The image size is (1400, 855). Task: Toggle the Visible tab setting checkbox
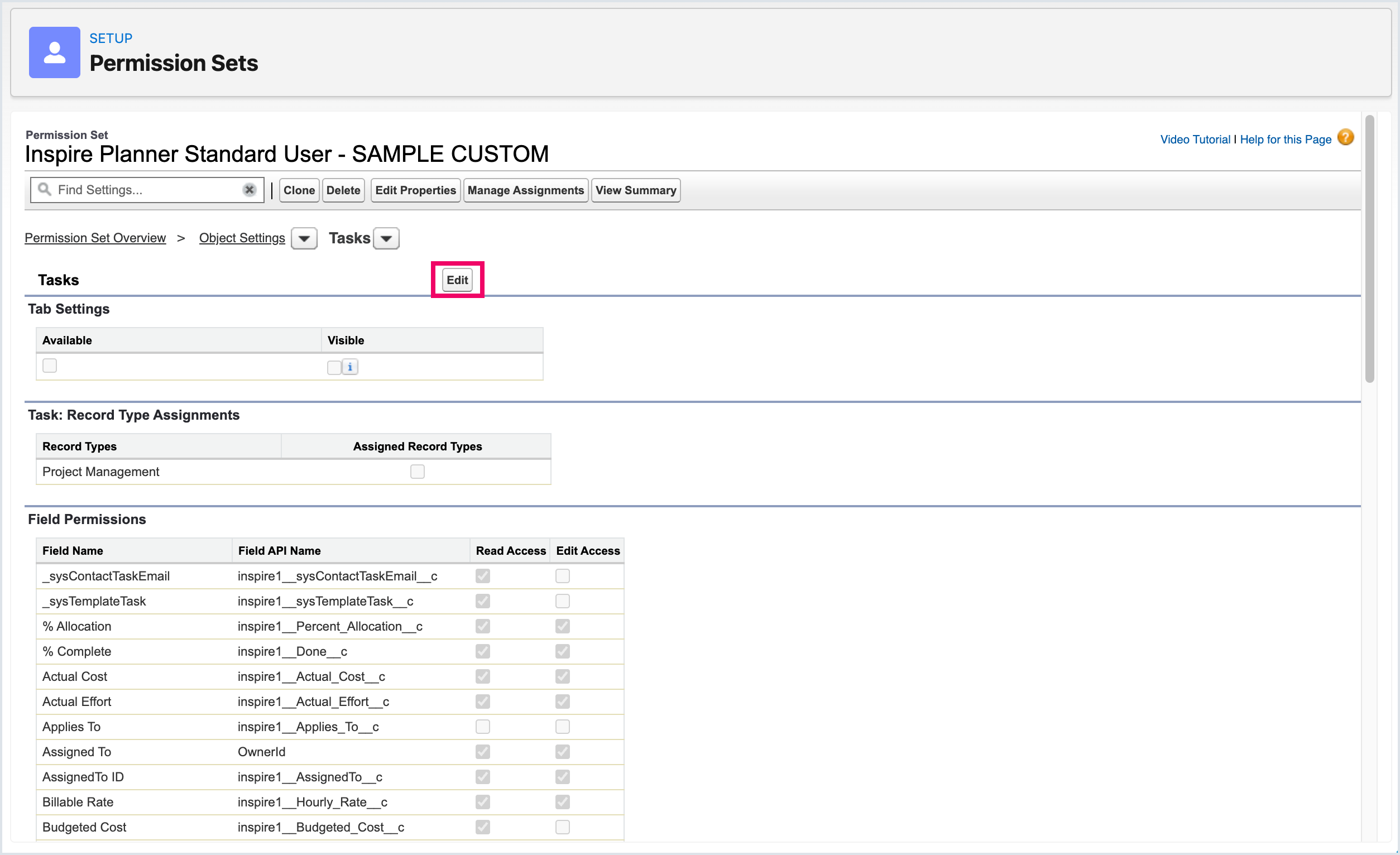pyautogui.click(x=334, y=368)
